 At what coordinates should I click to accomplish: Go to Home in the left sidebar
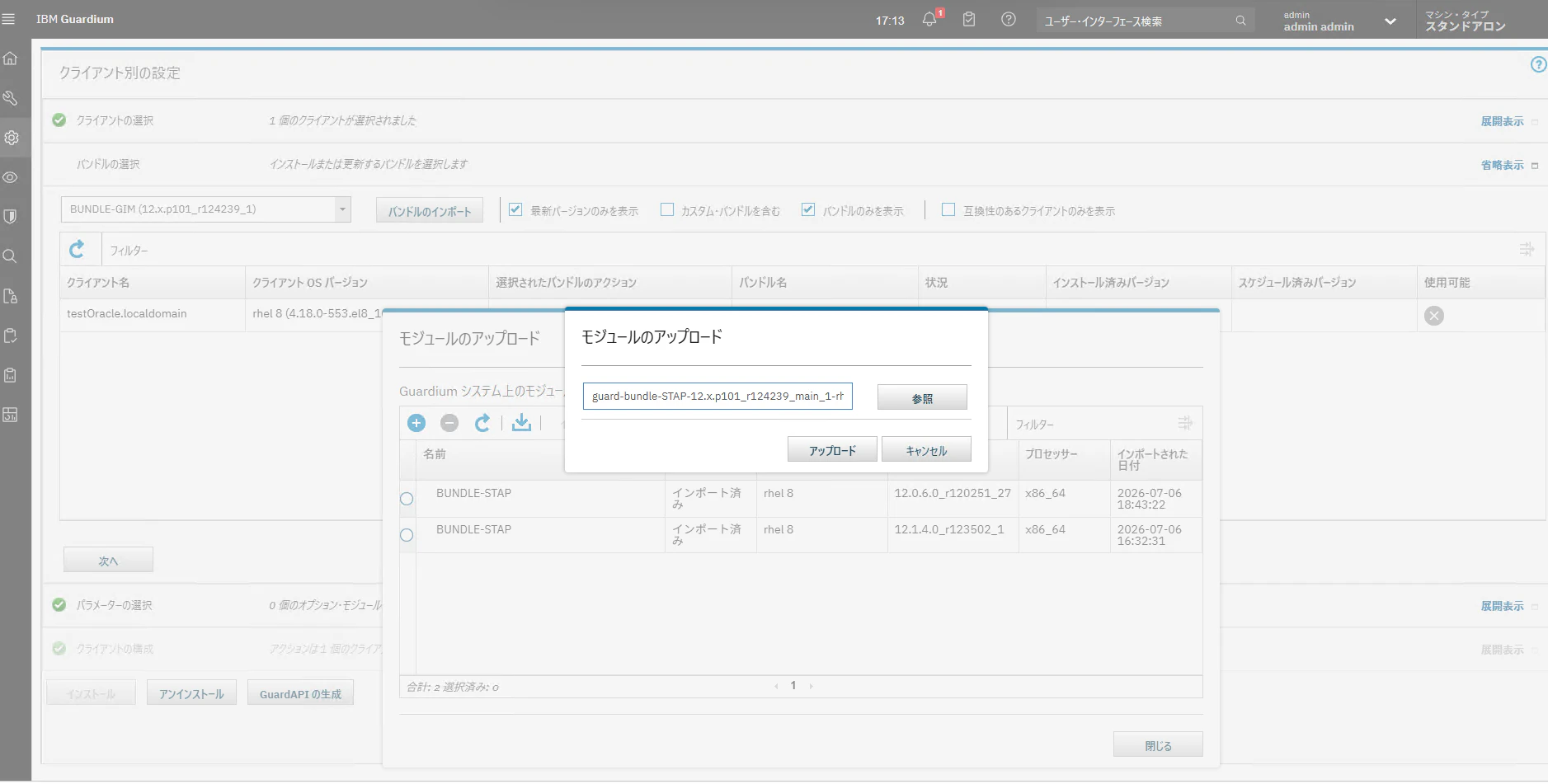tap(11, 59)
